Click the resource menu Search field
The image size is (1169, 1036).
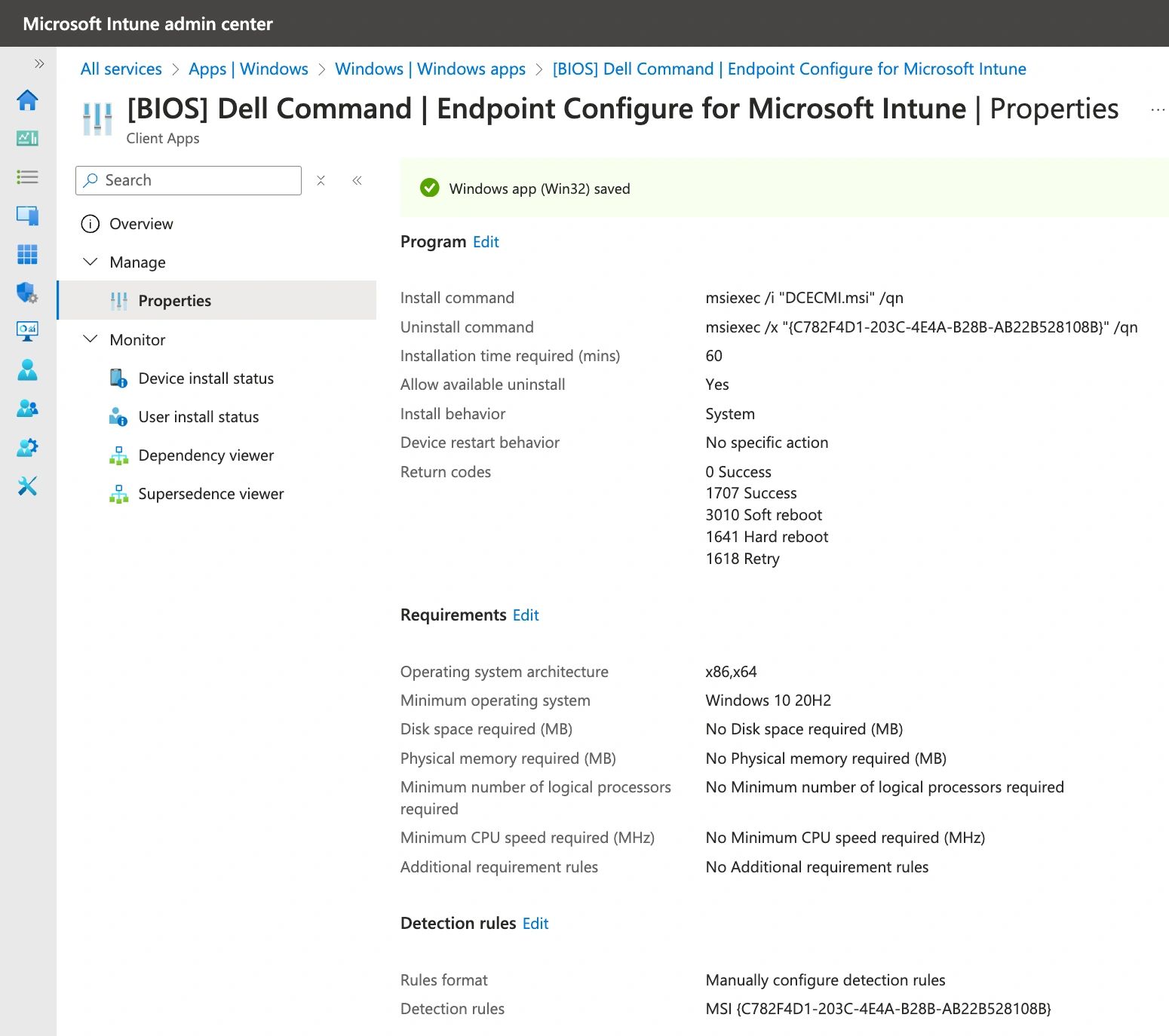click(x=196, y=180)
